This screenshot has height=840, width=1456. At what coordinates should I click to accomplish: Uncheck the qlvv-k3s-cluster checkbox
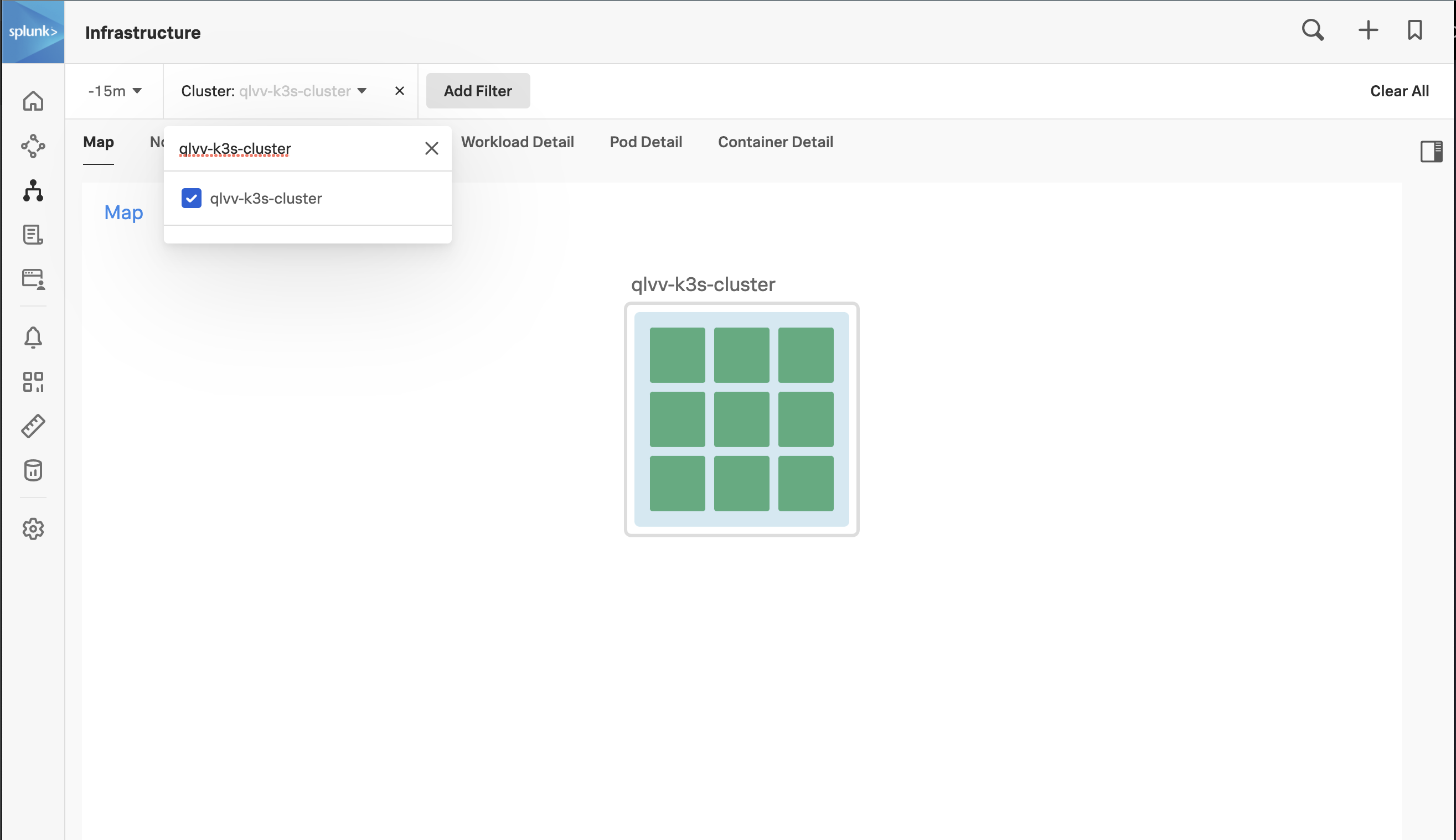coord(191,198)
